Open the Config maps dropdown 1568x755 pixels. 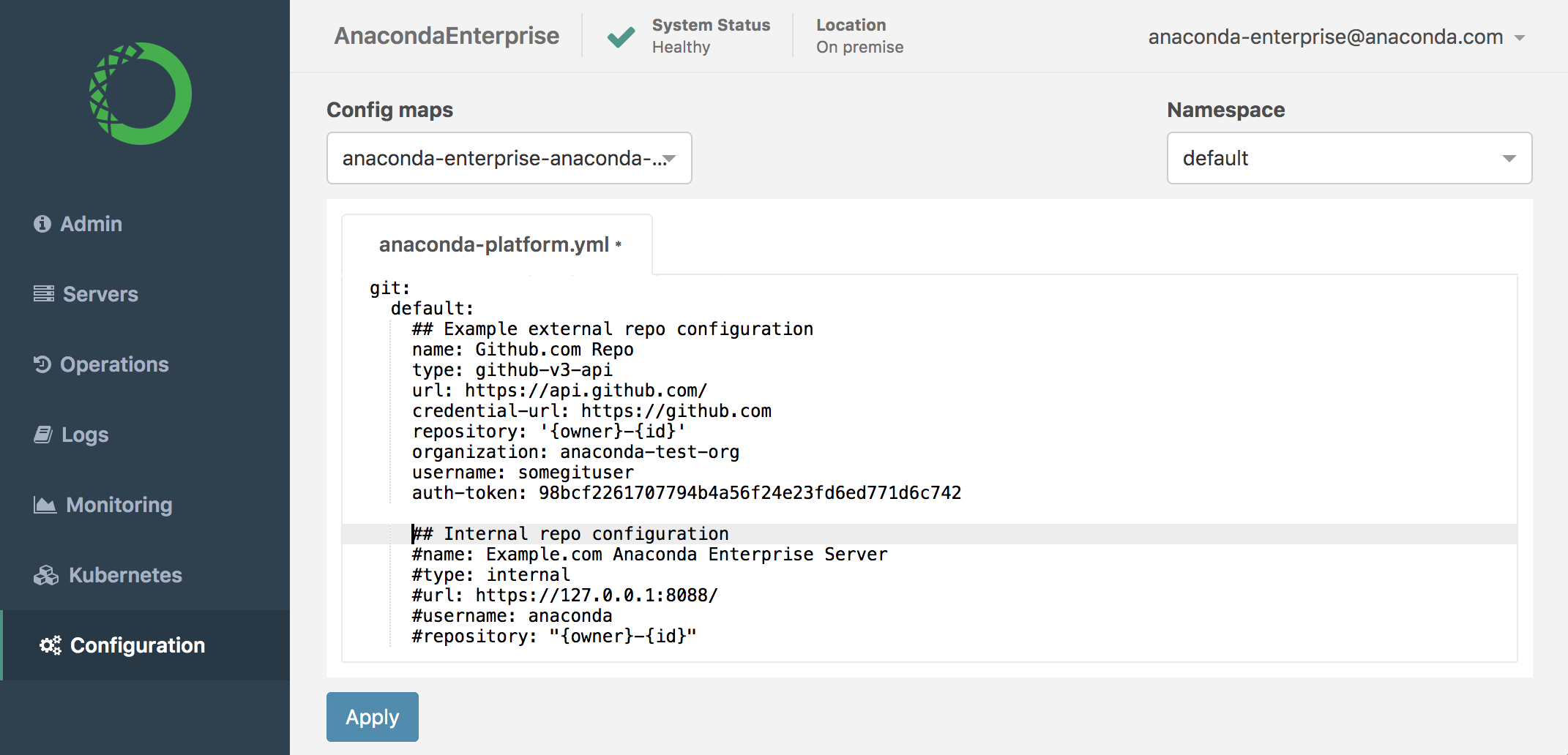coord(509,158)
